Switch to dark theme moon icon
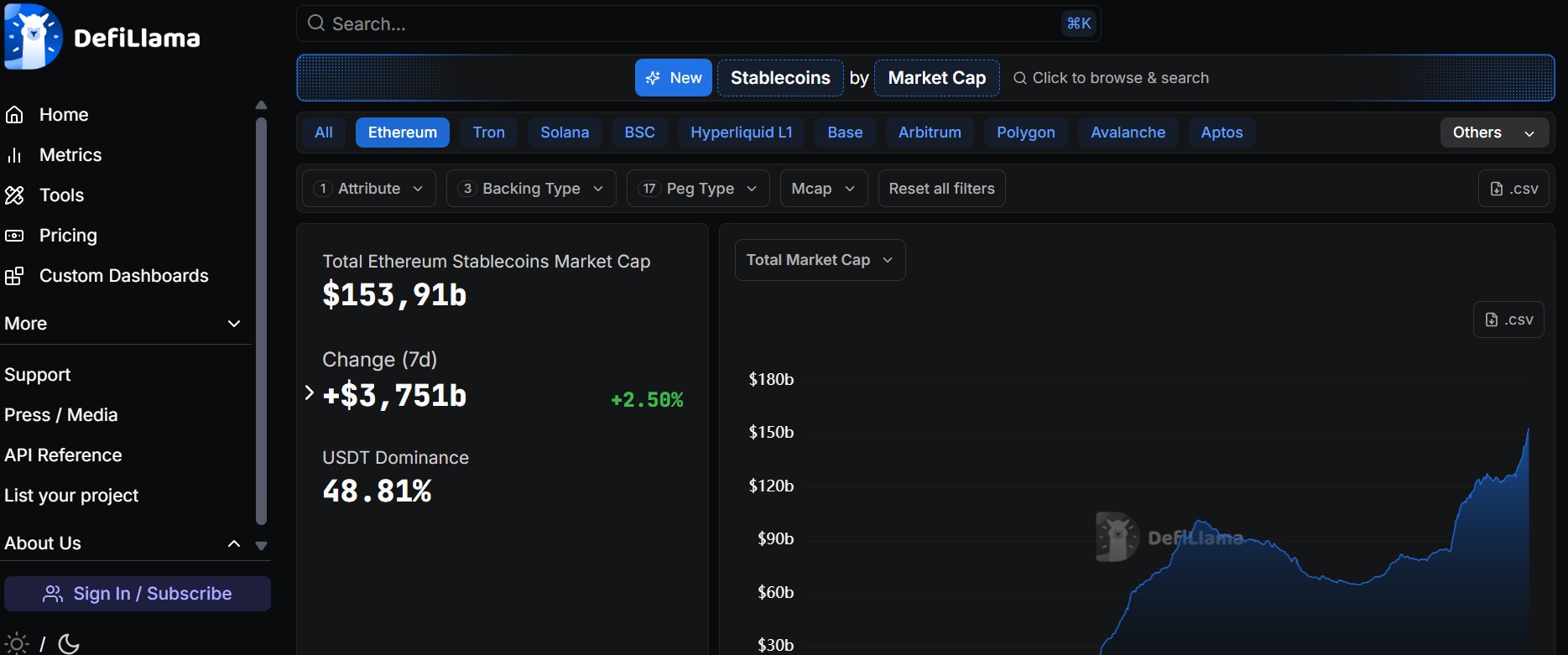Viewport: 1568px width, 655px height. 69,644
